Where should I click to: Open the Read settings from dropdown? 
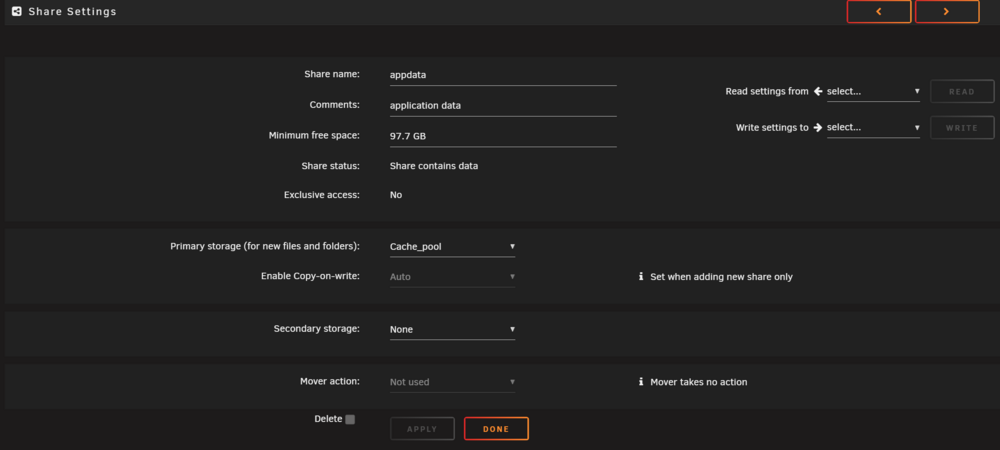coord(873,92)
